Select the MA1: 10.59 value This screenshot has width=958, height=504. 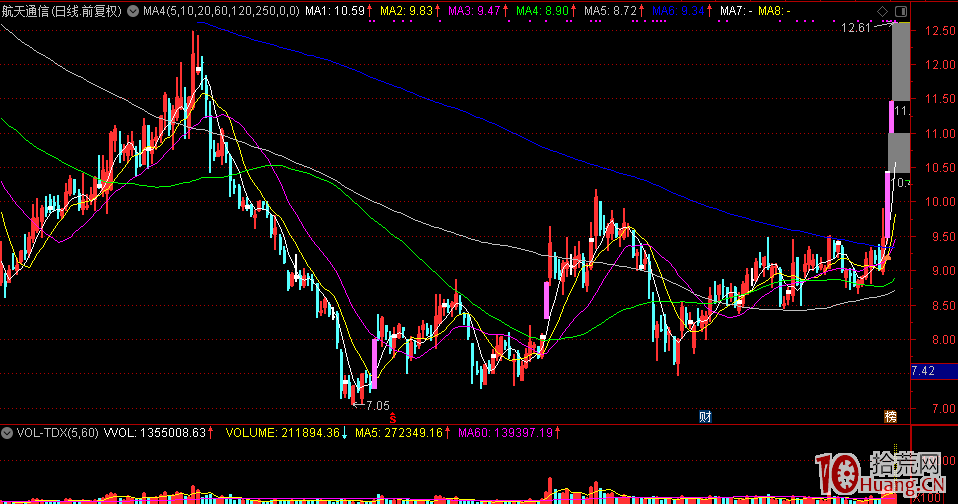335,11
